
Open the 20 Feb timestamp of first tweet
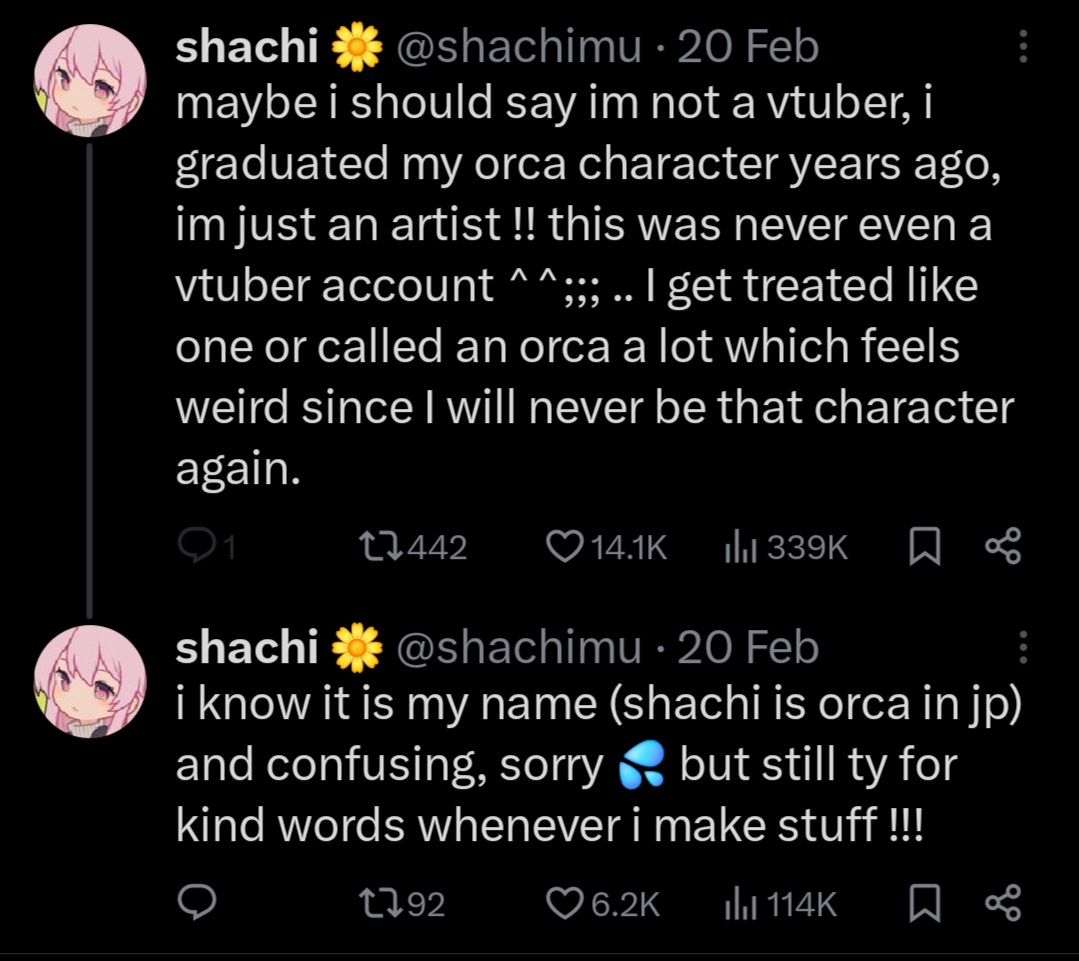(x=748, y=48)
